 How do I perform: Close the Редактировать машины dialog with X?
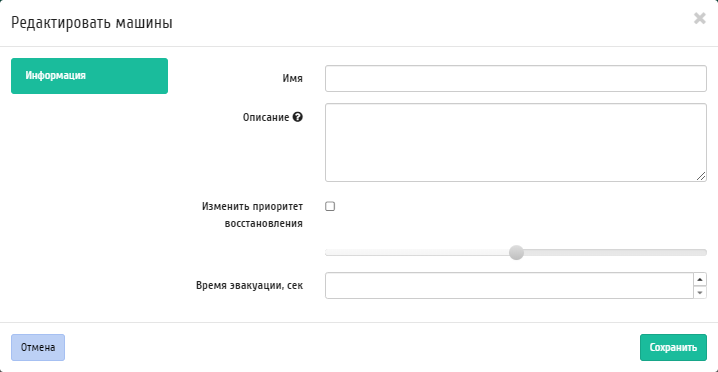tap(700, 19)
